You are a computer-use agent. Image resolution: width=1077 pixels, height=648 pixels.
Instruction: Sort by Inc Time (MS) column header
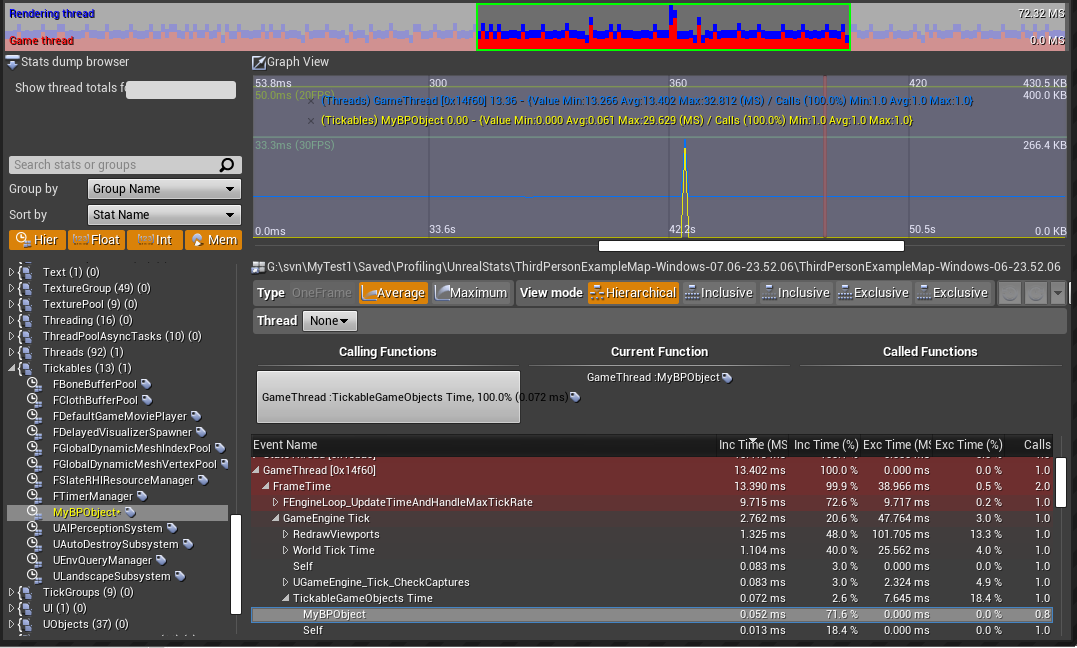pyautogui.click(x=753, y=445)
